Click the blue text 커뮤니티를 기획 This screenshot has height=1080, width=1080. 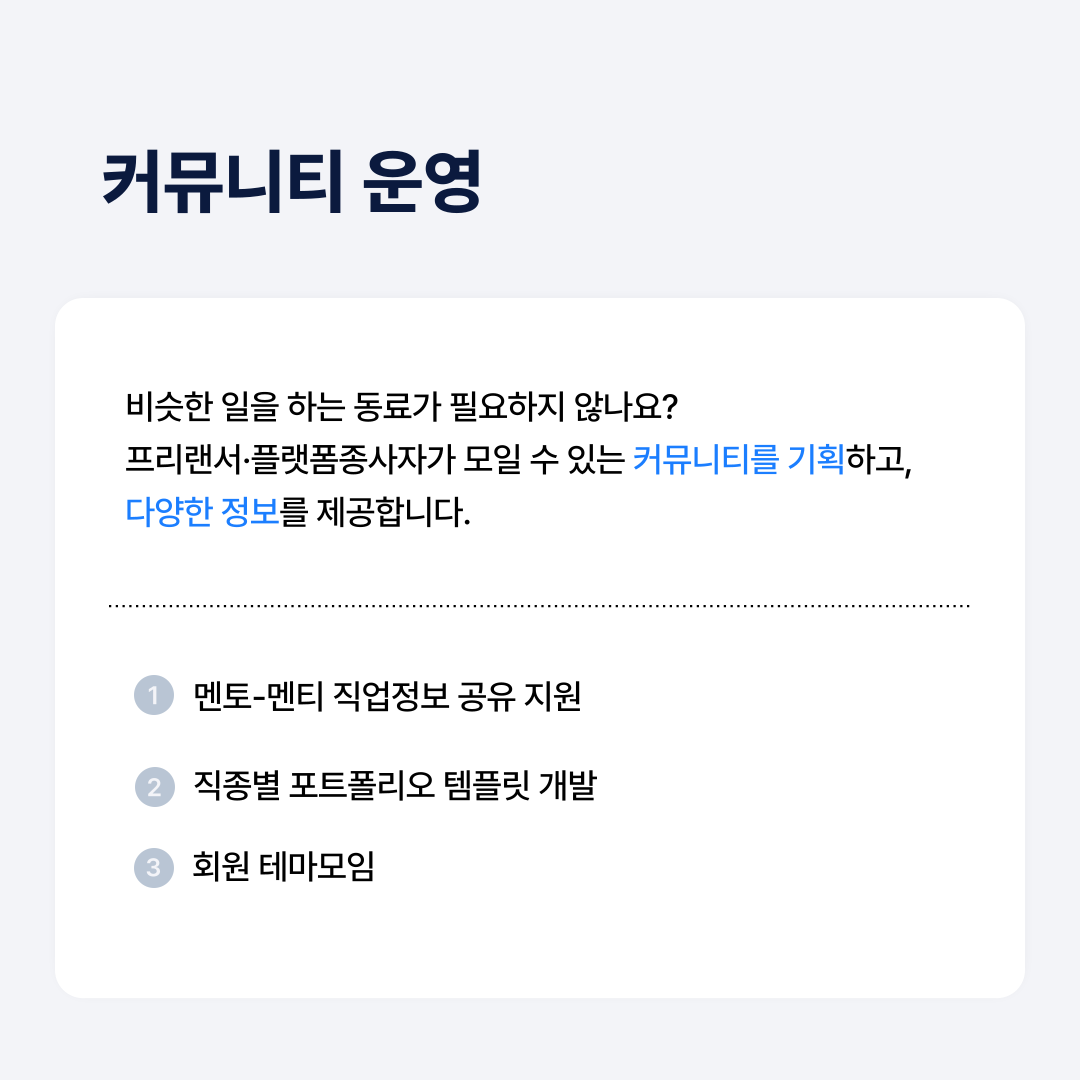(738, 459)
